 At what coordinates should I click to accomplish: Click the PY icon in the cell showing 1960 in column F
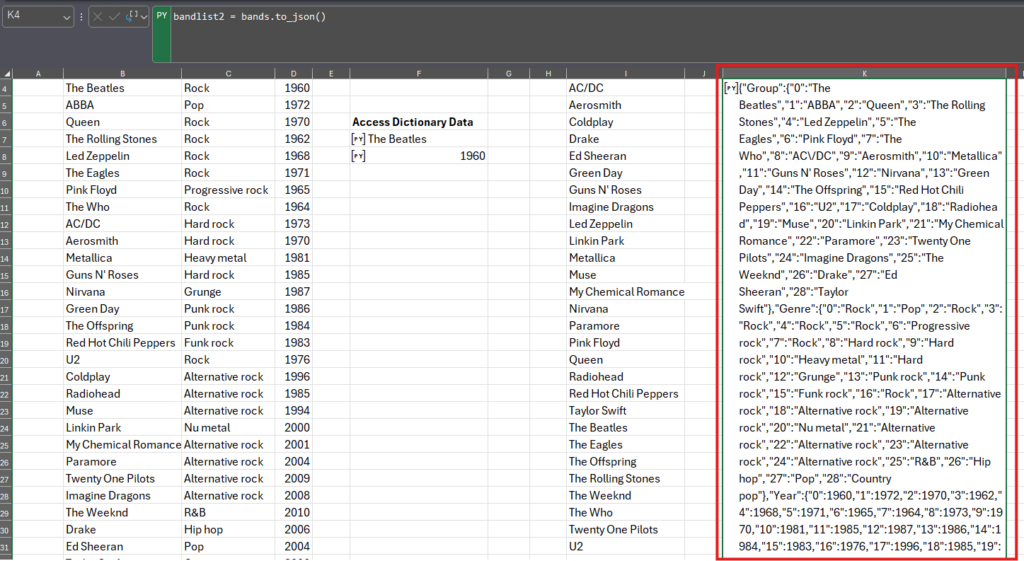pyautogui.click(x=358, y=156)
